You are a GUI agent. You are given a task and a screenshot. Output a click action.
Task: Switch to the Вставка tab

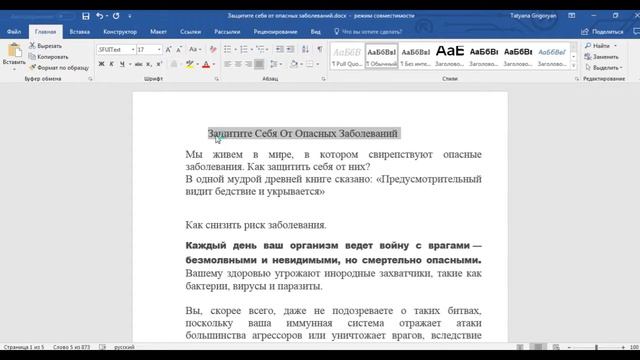click(x=80, y=31)
